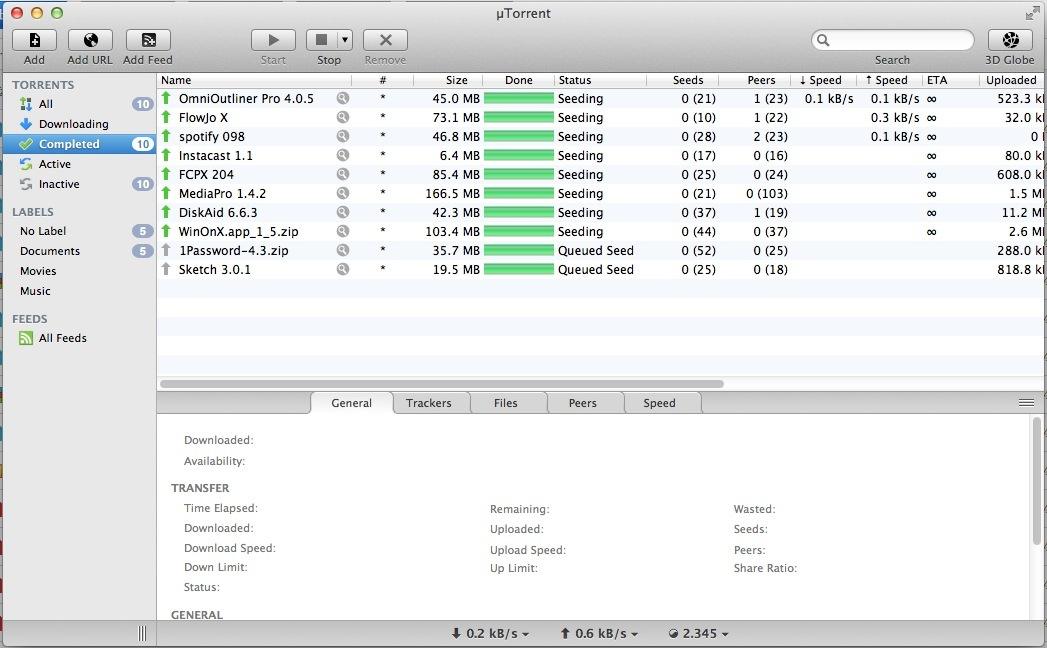Screen dimensions: 1047x648
Task: Click the All Feeds RSS icon
Action: [x=26, y=338]
